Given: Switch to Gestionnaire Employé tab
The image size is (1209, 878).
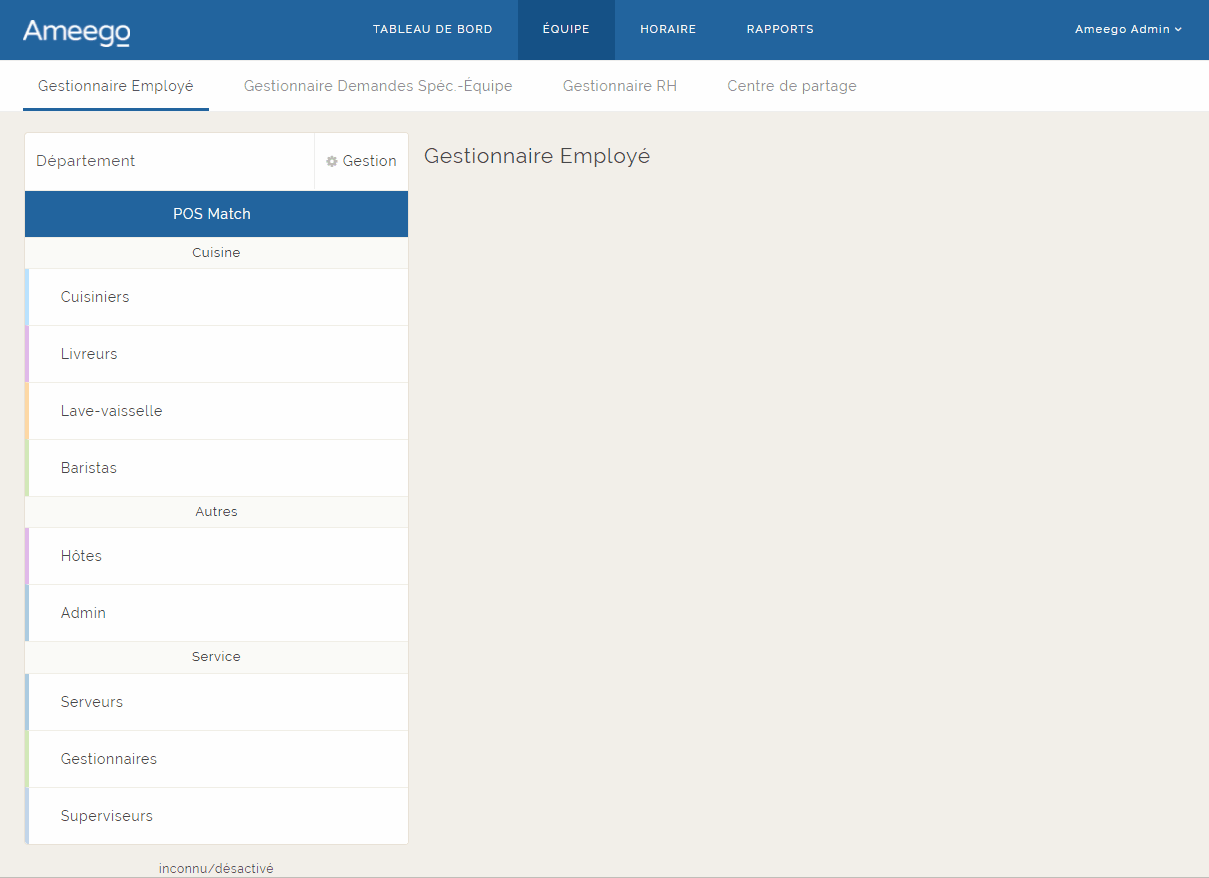Looking at the screenshot, I should 115,86.
